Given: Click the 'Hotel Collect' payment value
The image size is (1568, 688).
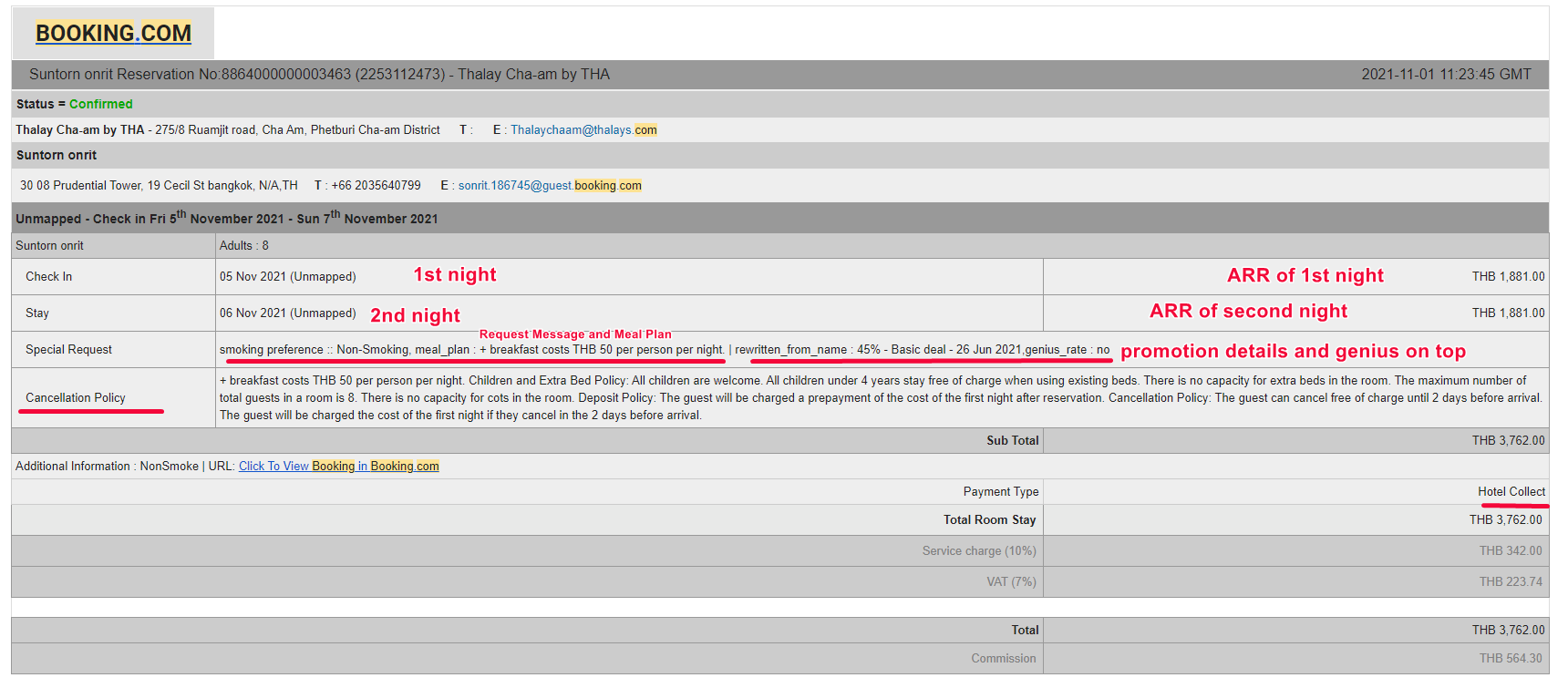Looking at the screenshot, I should tap(1511, 492).
